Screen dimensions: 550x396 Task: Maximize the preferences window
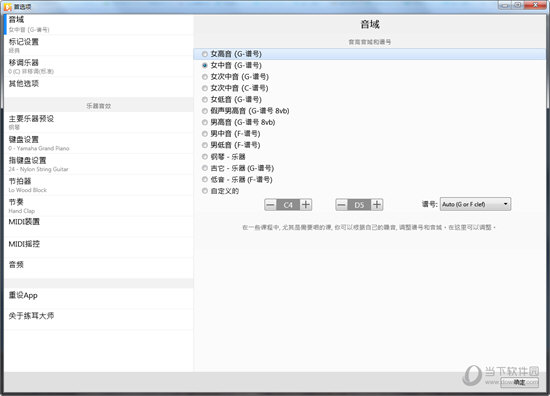tap(518, 5)
